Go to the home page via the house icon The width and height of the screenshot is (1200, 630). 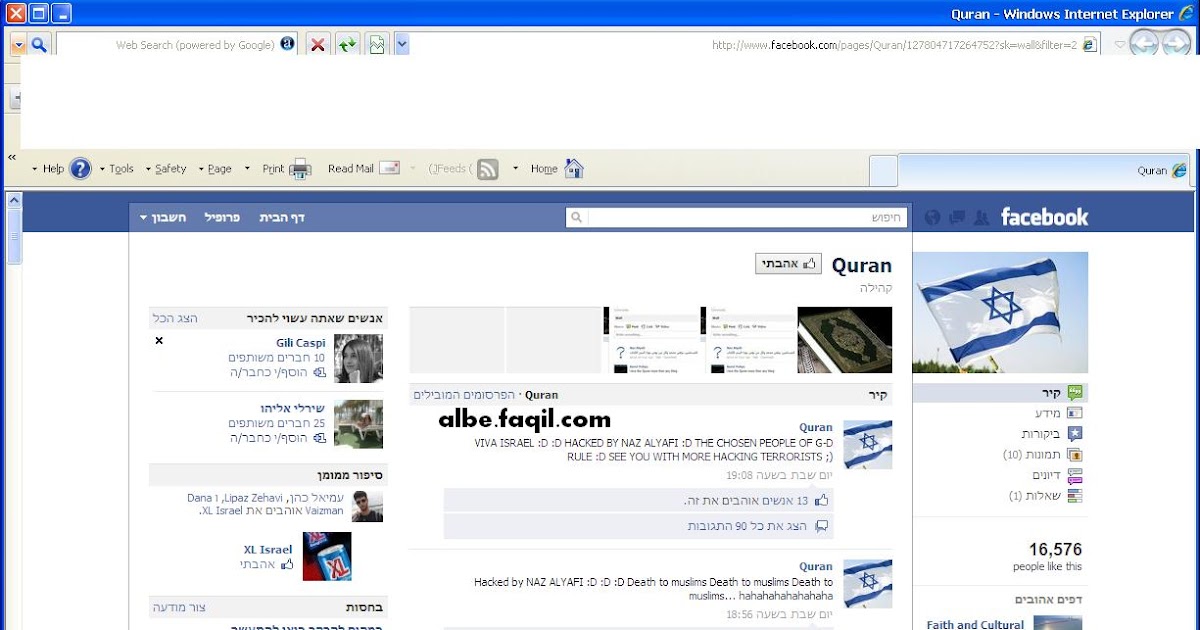point(573,168)
